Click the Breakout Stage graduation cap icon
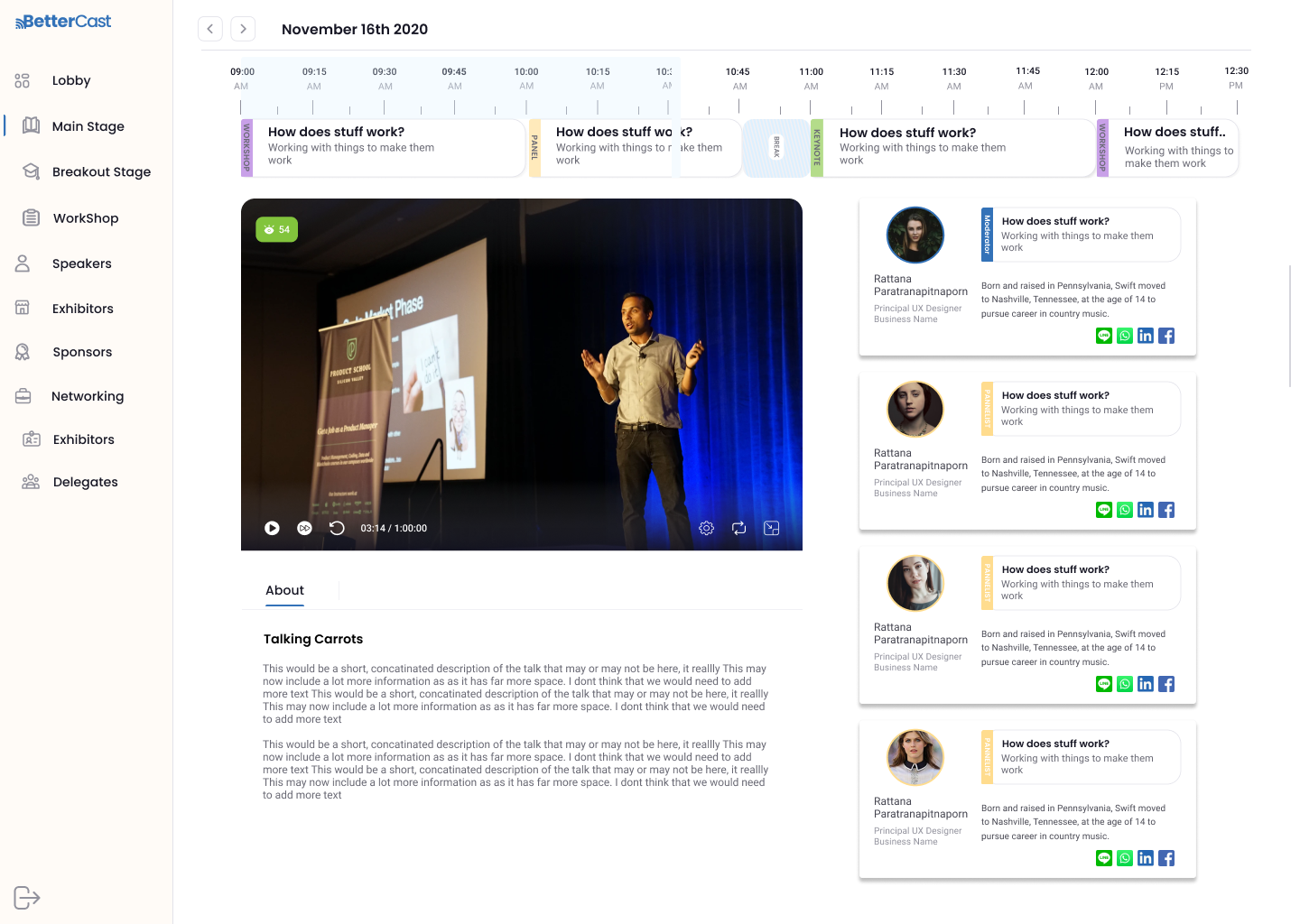Image resolution: width=1300 pixels, height=924 pixels. click(31, 171)
